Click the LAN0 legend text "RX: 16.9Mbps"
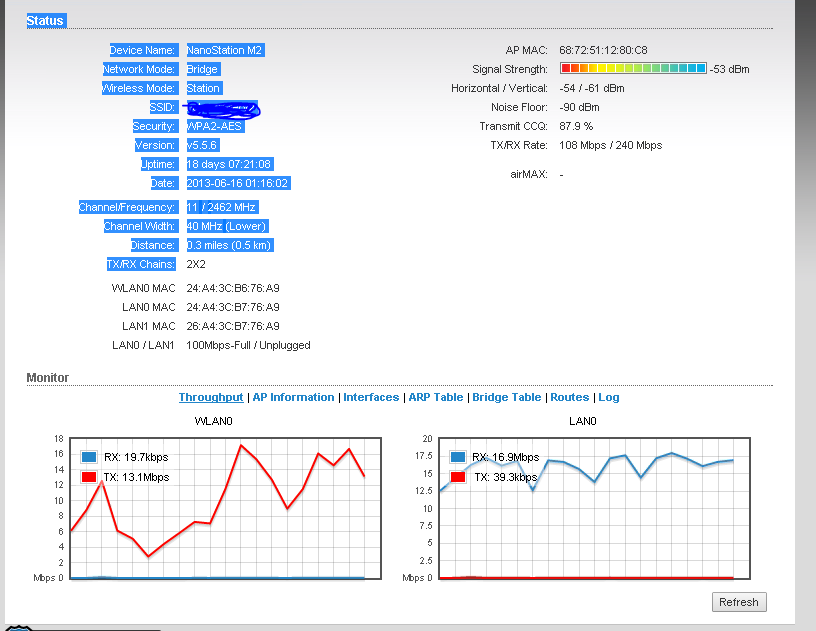The width and height of the screenshot is (816, 631). pyautogui.click(x=506, y=457)
